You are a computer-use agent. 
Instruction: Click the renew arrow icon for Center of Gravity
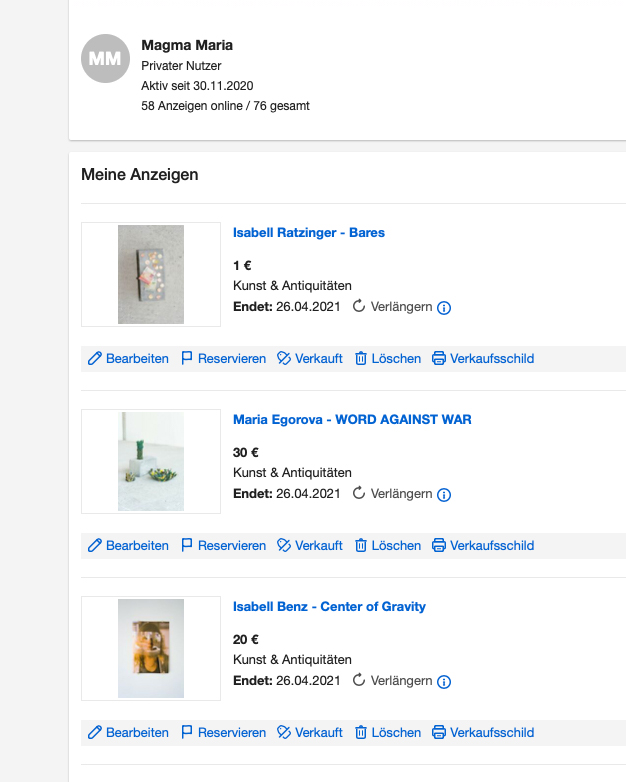(x=360, y=681)
